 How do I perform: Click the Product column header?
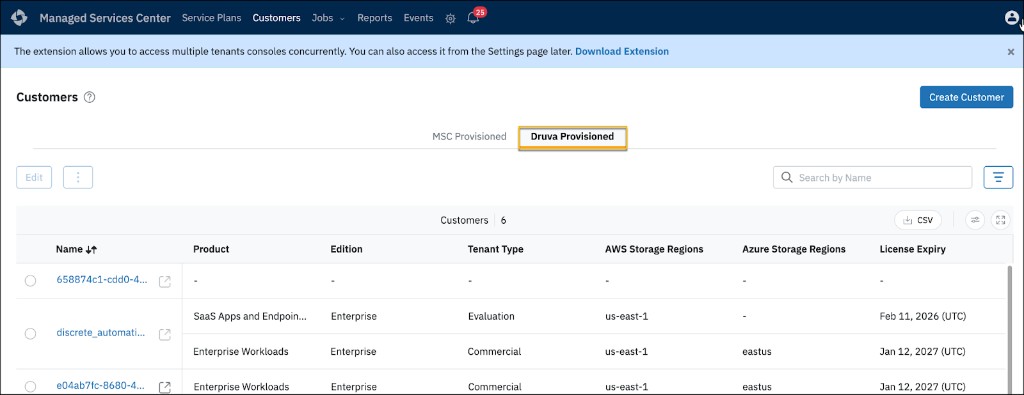(211, 249)
